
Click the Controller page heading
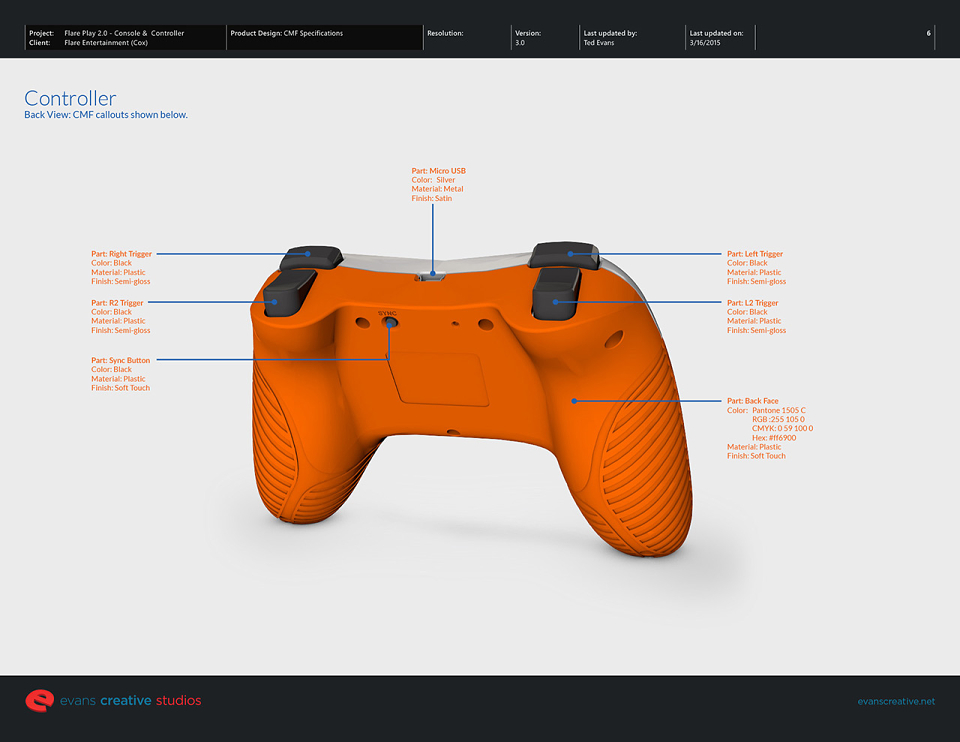[x=70, y=98]
